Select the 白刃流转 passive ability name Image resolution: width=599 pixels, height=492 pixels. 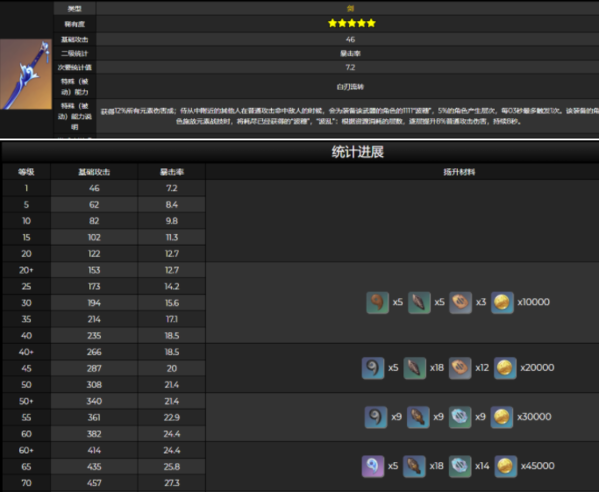350,87
